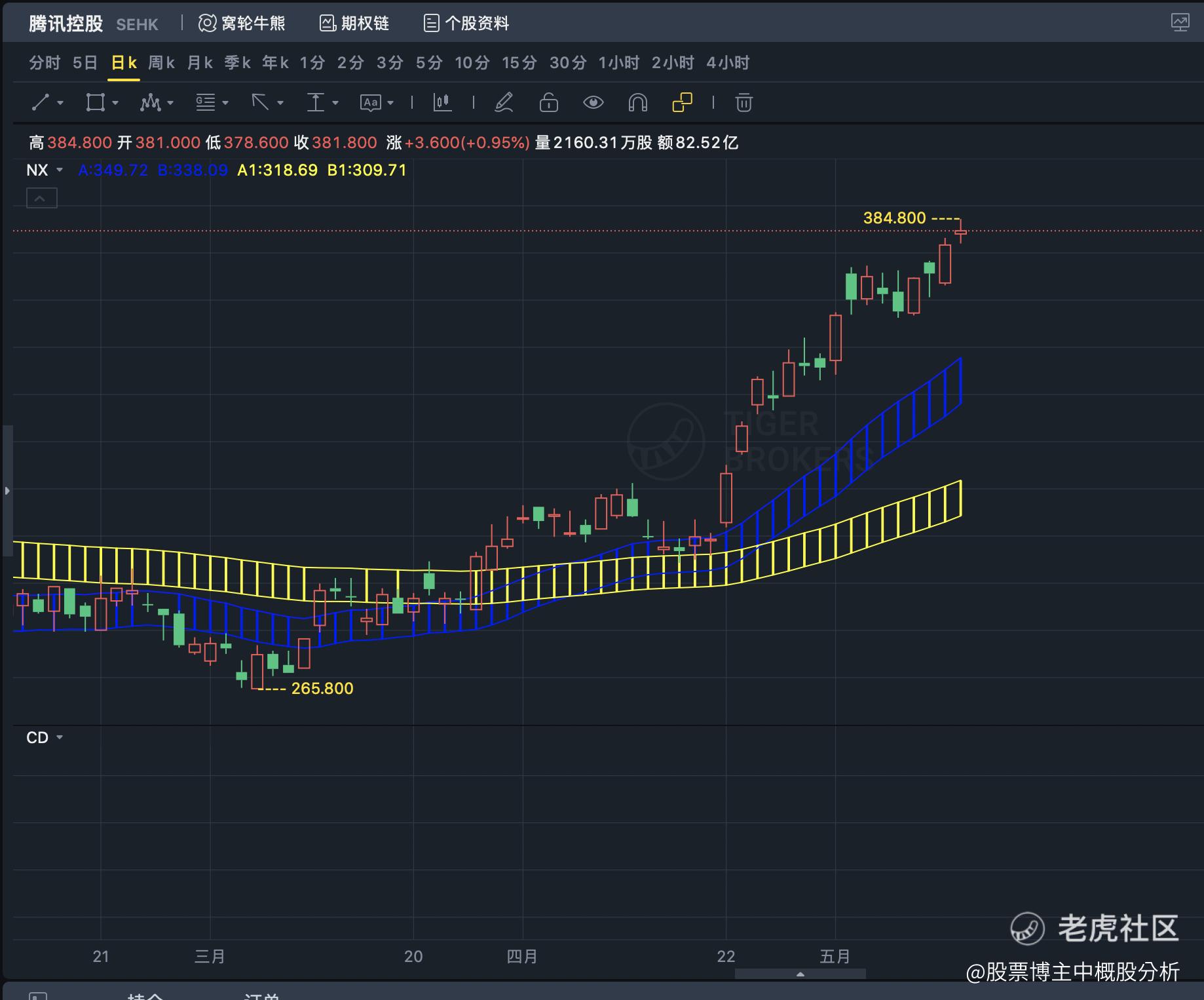Image resolution: width=1204 pixels, height=1000 pixels.
Task: Click the A:349.72 indicator value
Action: (113, 170)
